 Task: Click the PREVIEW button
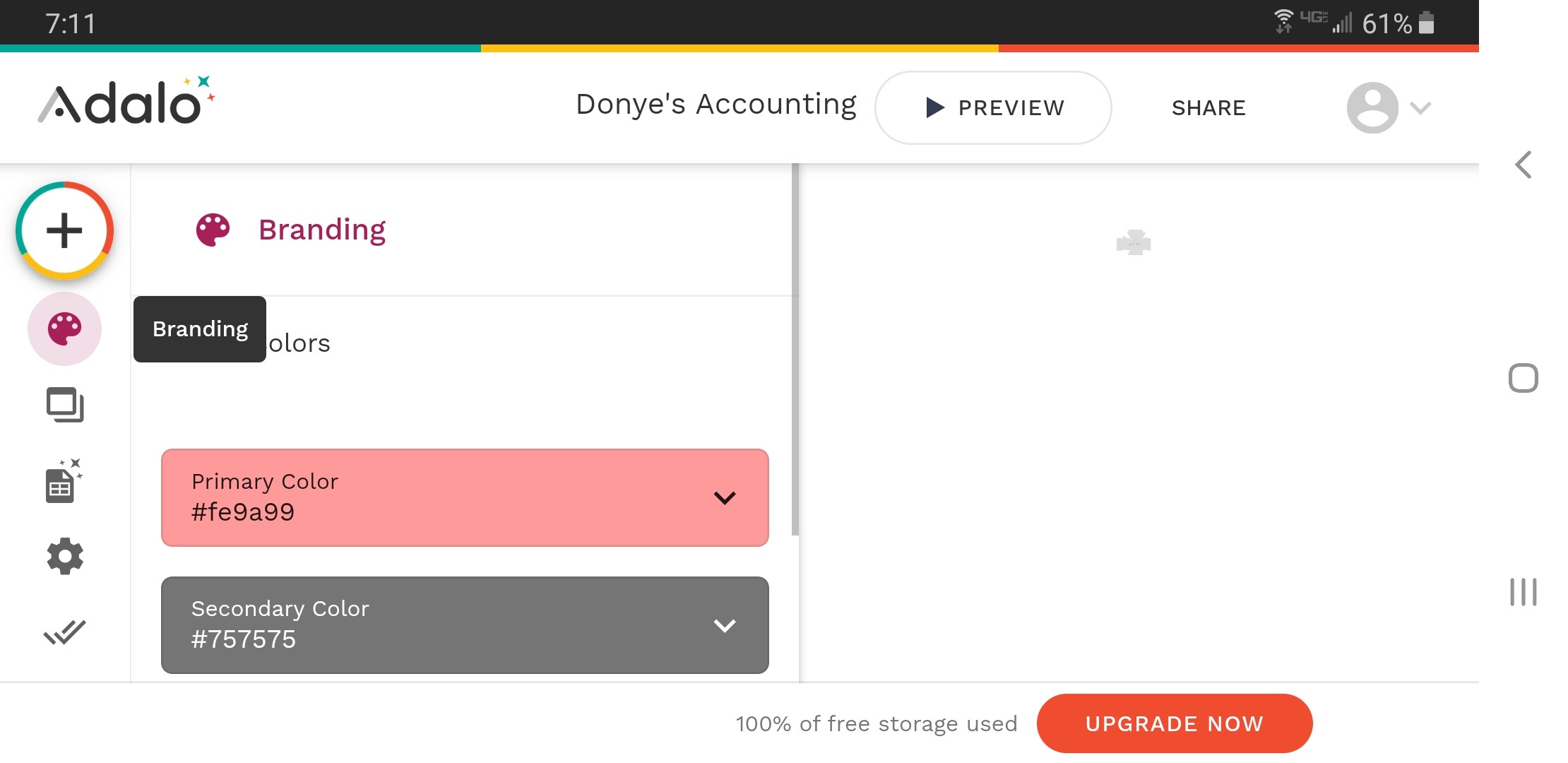coord(993,108)
